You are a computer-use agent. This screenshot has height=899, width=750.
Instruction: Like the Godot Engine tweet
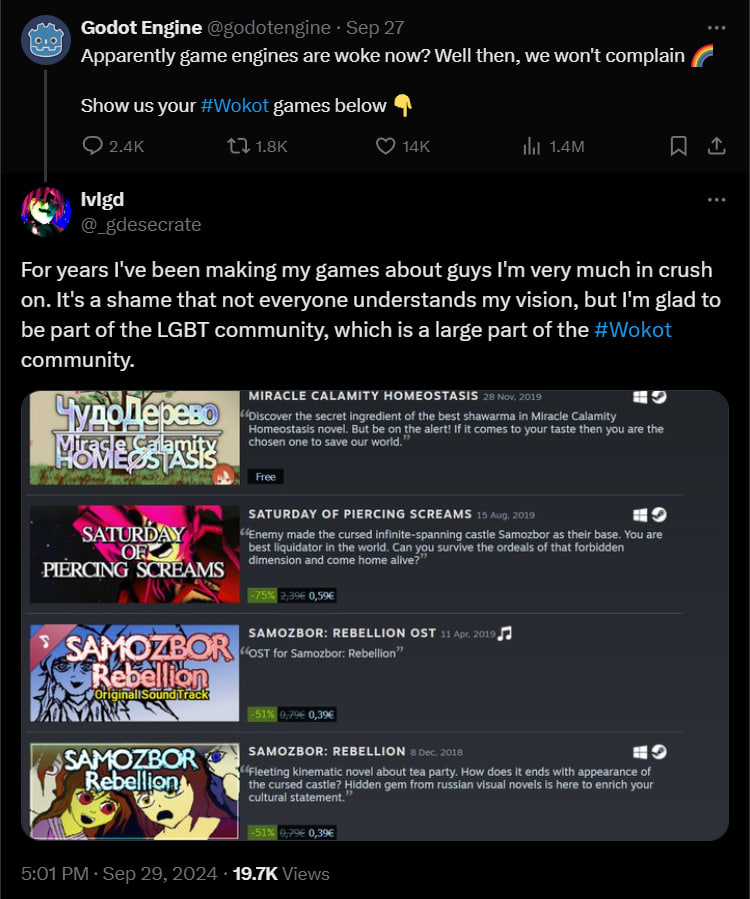(385, 146)
